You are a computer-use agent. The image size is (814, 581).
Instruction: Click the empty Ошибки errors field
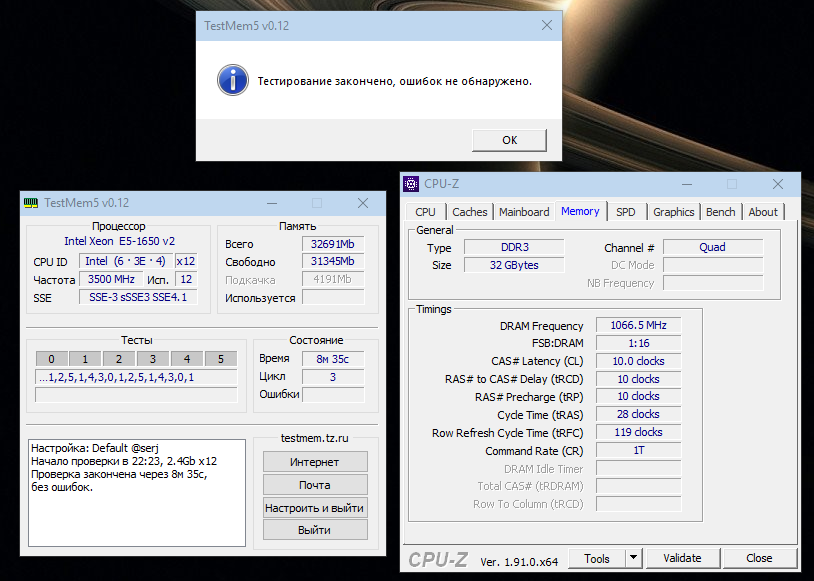tap(333, 395)
